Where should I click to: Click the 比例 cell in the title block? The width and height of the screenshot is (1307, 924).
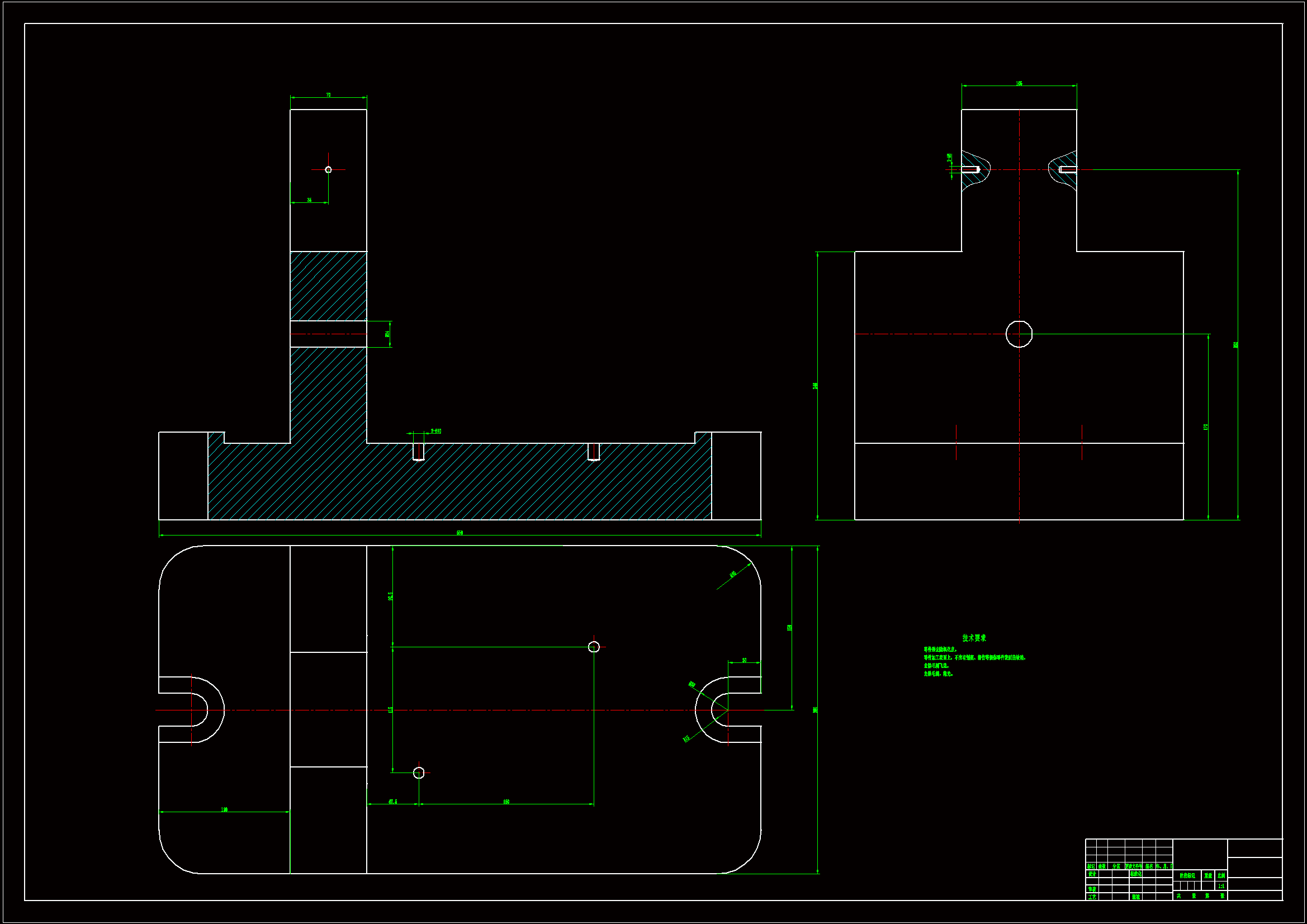tap(1221, 875)
